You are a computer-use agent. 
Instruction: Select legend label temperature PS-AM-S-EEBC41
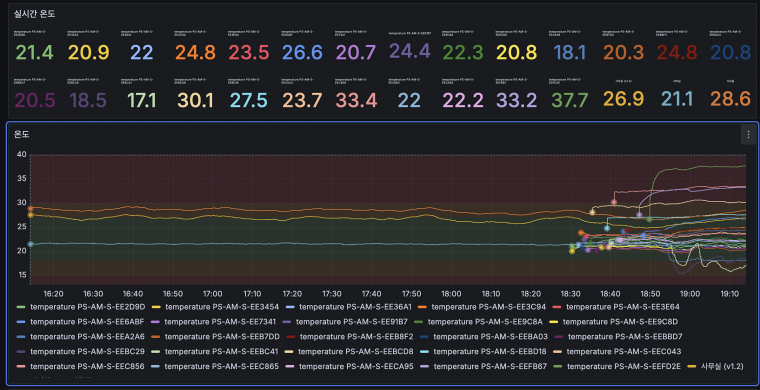[222, 351]
